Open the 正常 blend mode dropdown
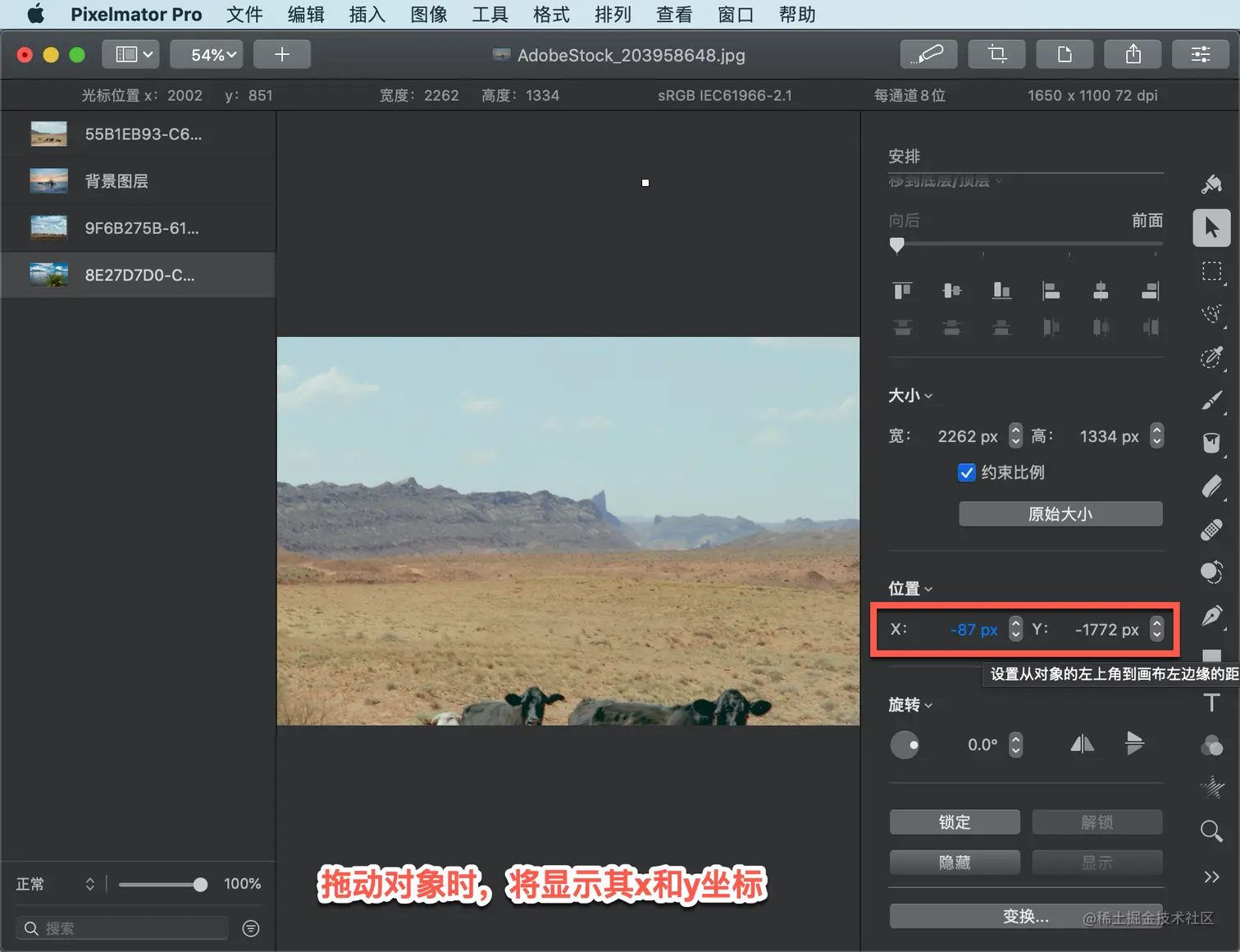This screenshot has width=1240, height=952. pyautogui.click(x=56, y=884)
